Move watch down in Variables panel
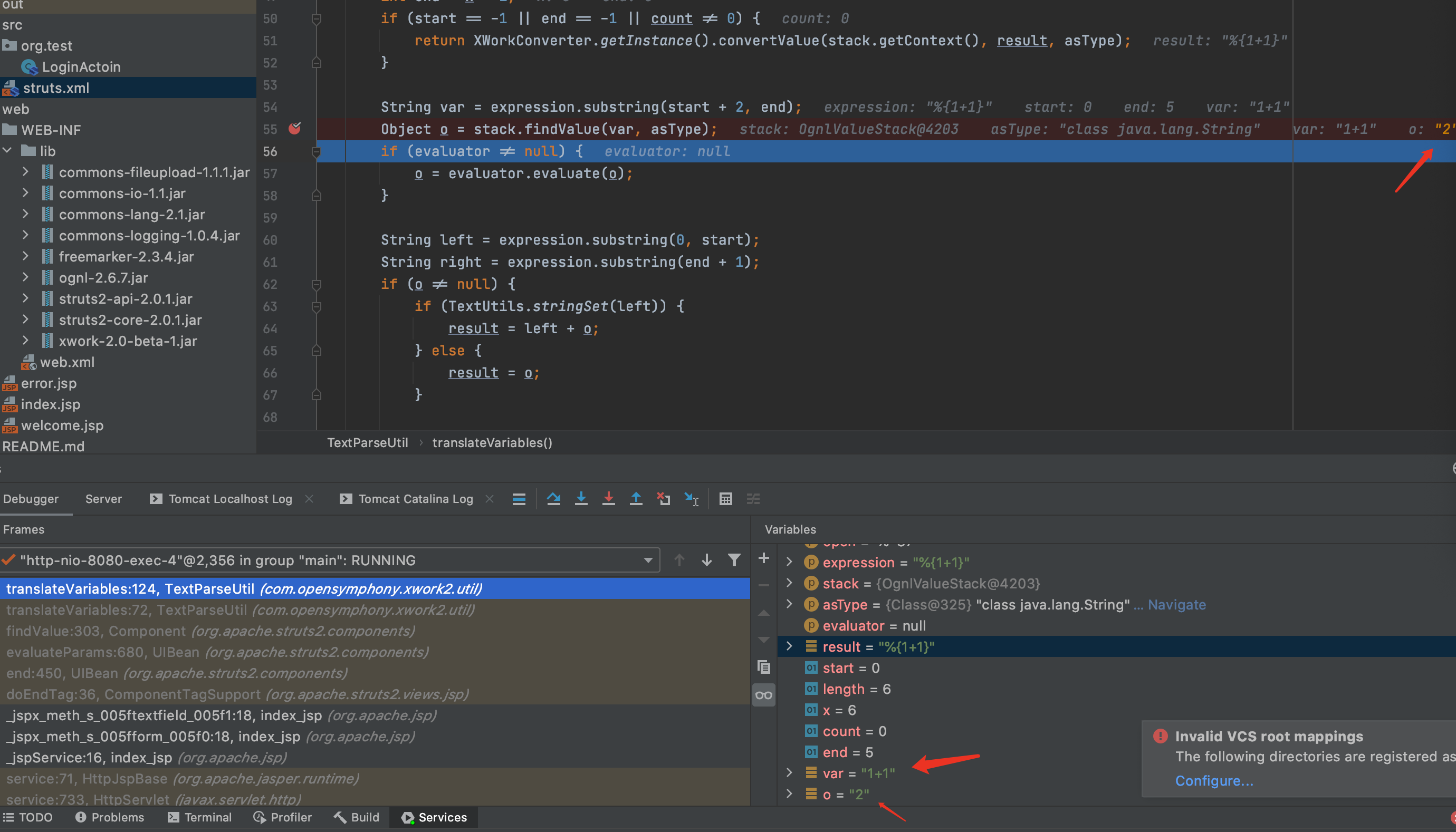This screenshot has height=832, width=1456. (x=763, y=640)
